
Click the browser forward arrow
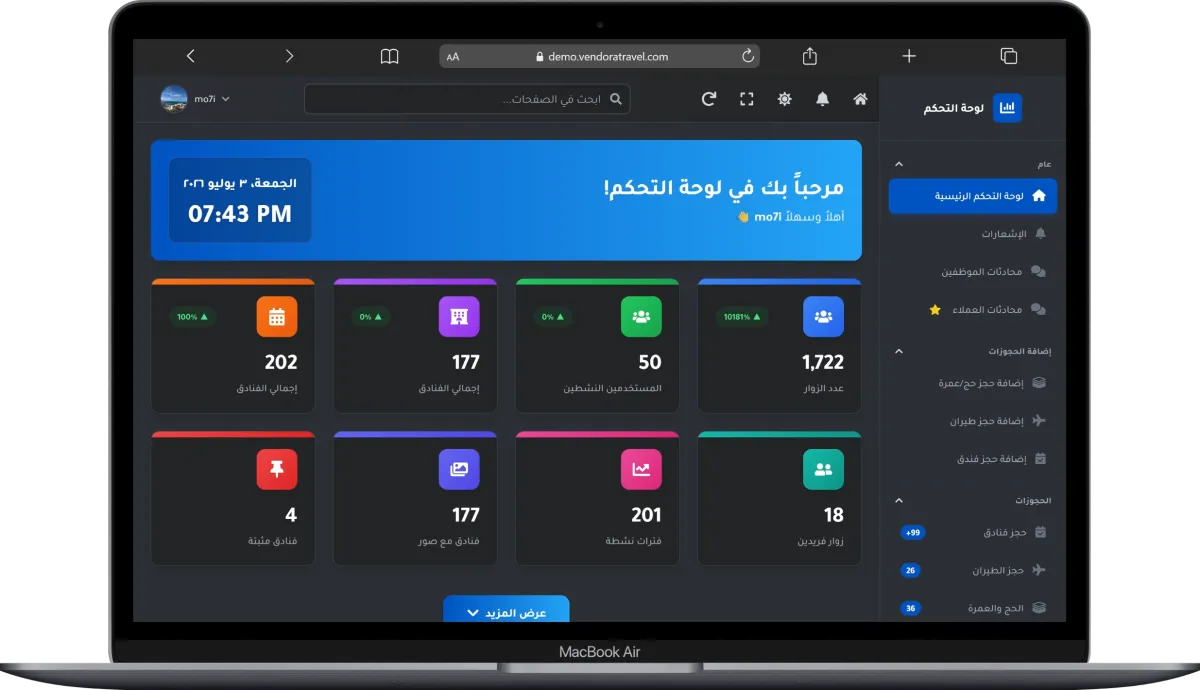click(x=290, y=56)
